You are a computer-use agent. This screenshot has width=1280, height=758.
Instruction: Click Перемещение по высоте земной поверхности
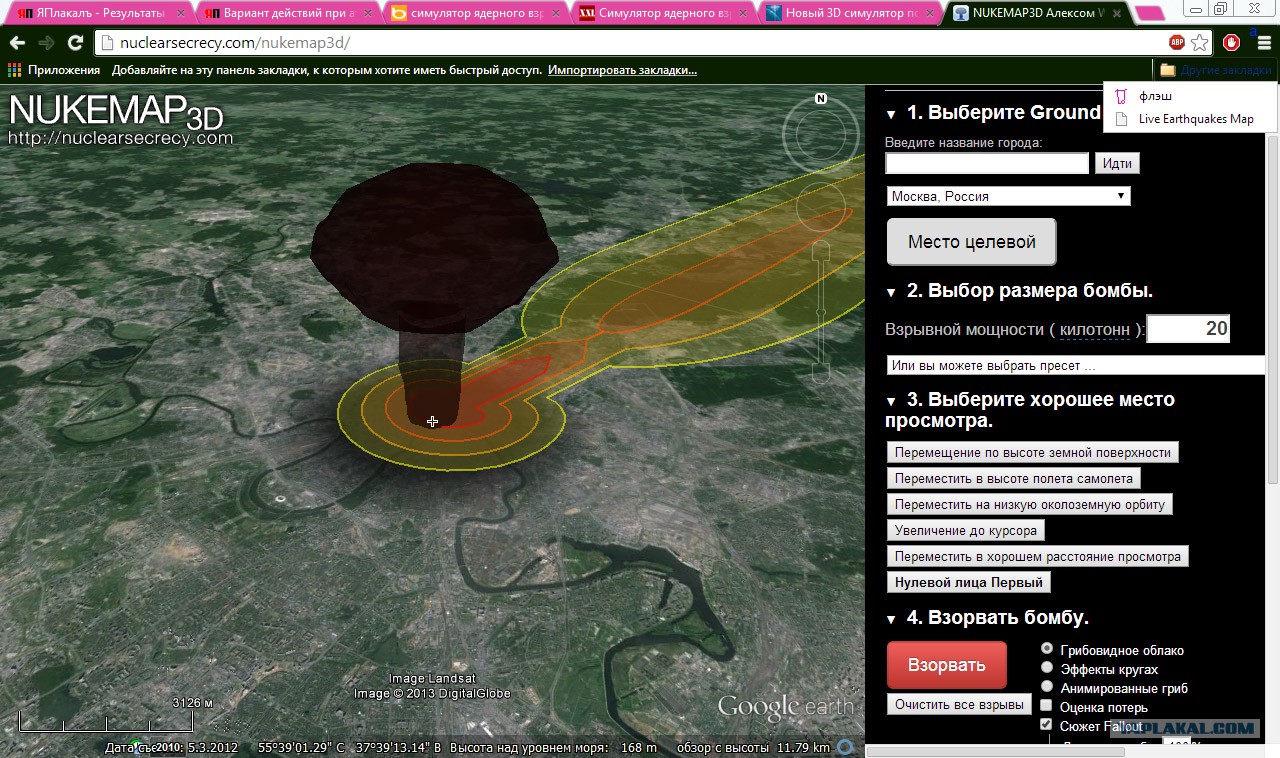1033,452
